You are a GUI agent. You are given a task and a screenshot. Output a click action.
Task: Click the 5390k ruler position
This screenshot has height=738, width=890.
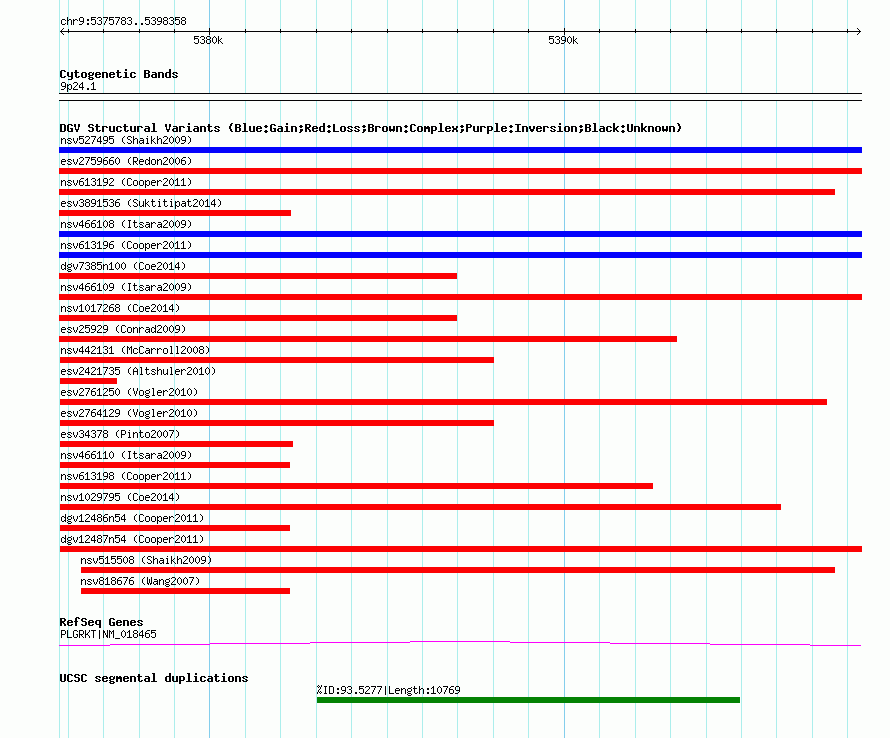tap(563, 40)
